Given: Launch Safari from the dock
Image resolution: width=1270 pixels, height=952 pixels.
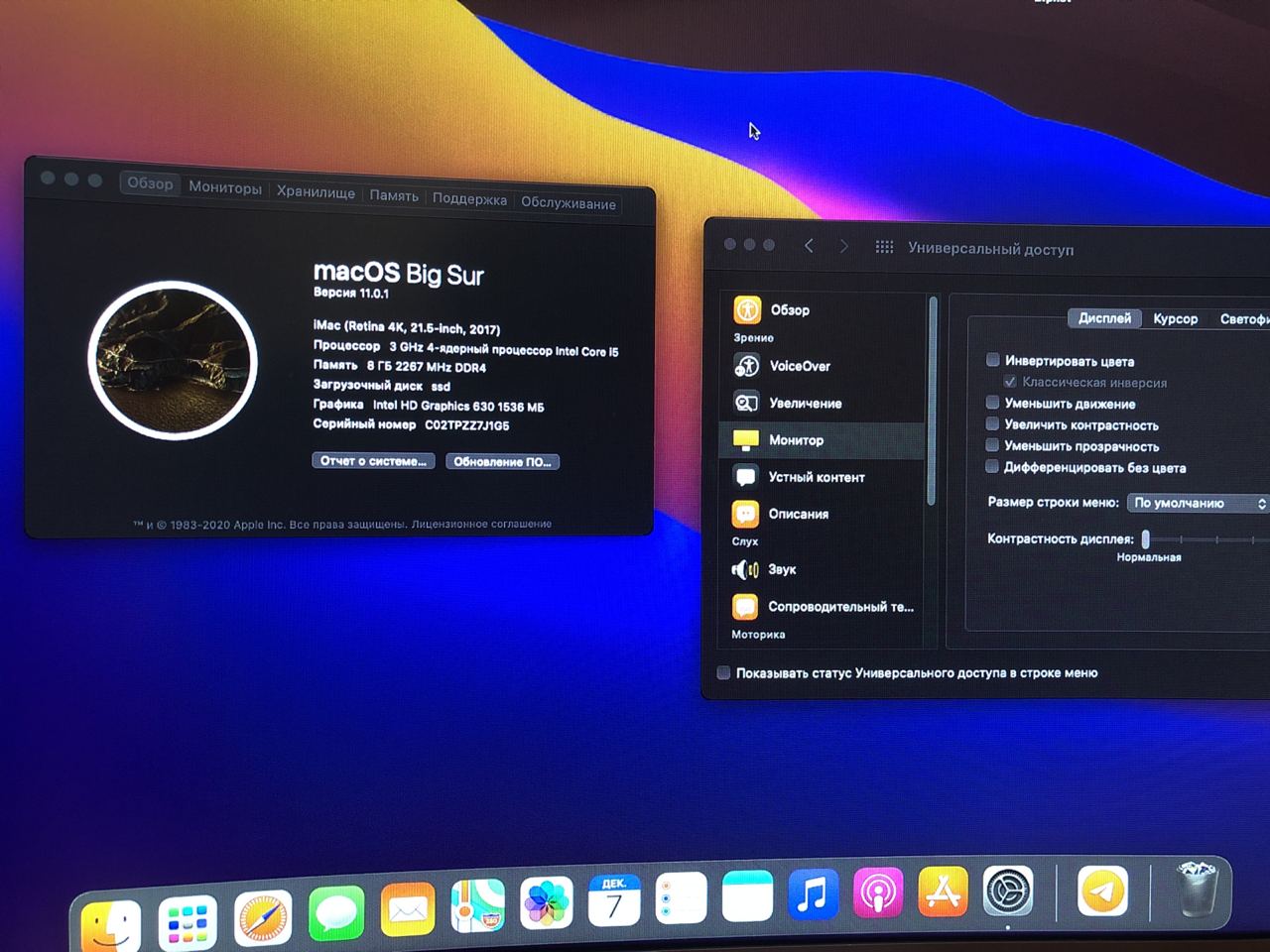Looking at the screenshot, I should coord(263,917).
